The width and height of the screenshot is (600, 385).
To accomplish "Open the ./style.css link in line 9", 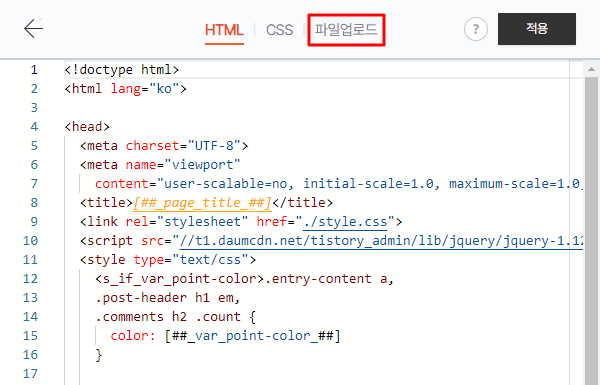I will tap(345, 222).
